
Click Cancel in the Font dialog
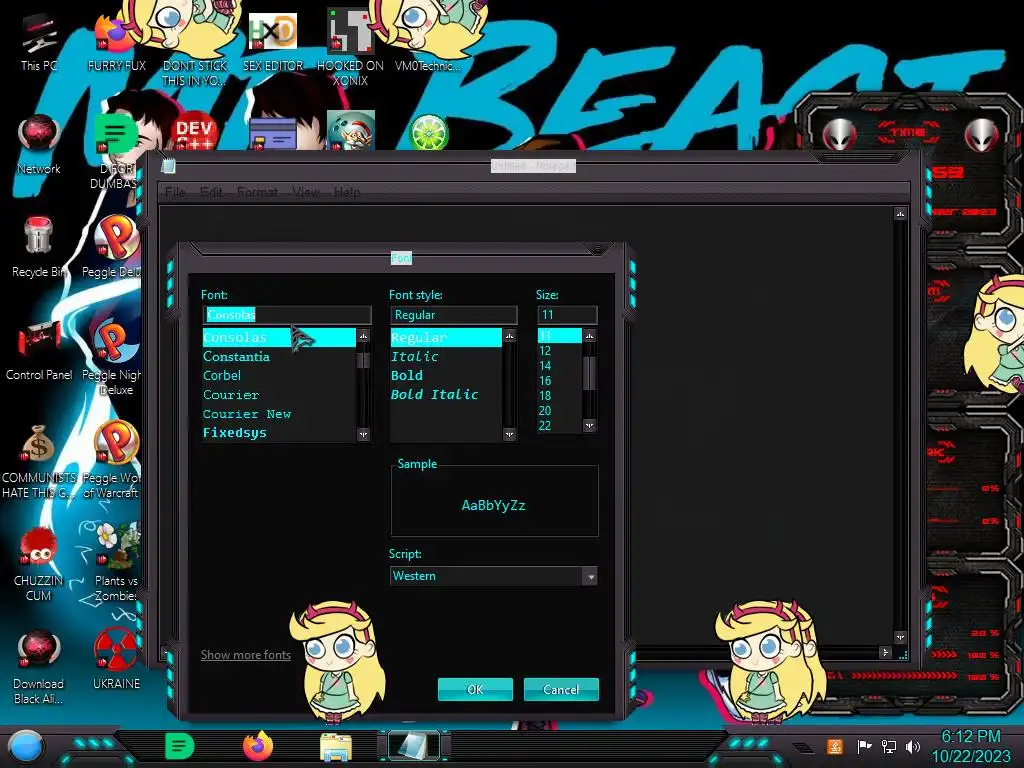pyautogui.click(x=561, y=690)
